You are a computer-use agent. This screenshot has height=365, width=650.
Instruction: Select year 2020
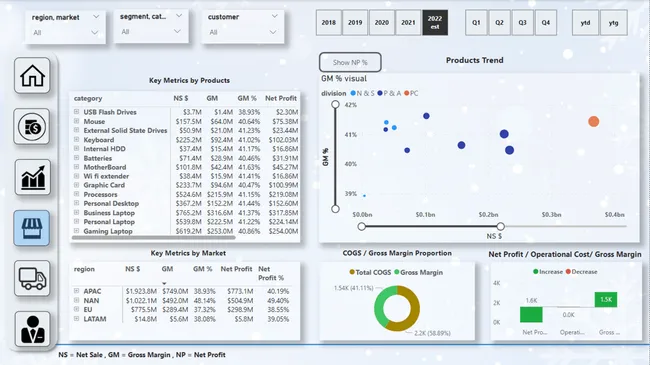[x=382, y=22]
